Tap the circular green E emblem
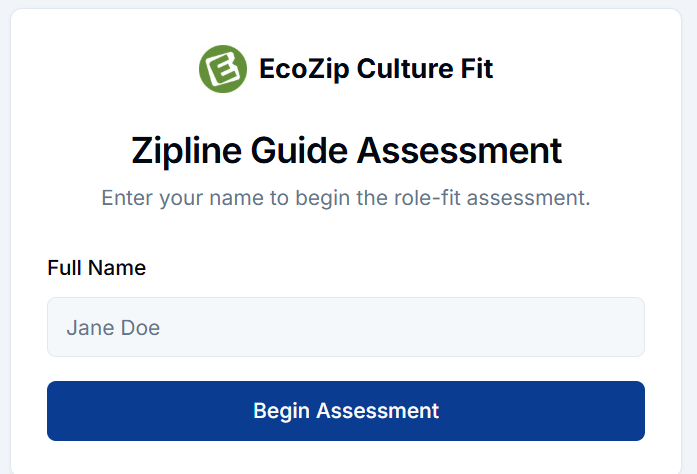697x474 pixels. pos(223,69)
